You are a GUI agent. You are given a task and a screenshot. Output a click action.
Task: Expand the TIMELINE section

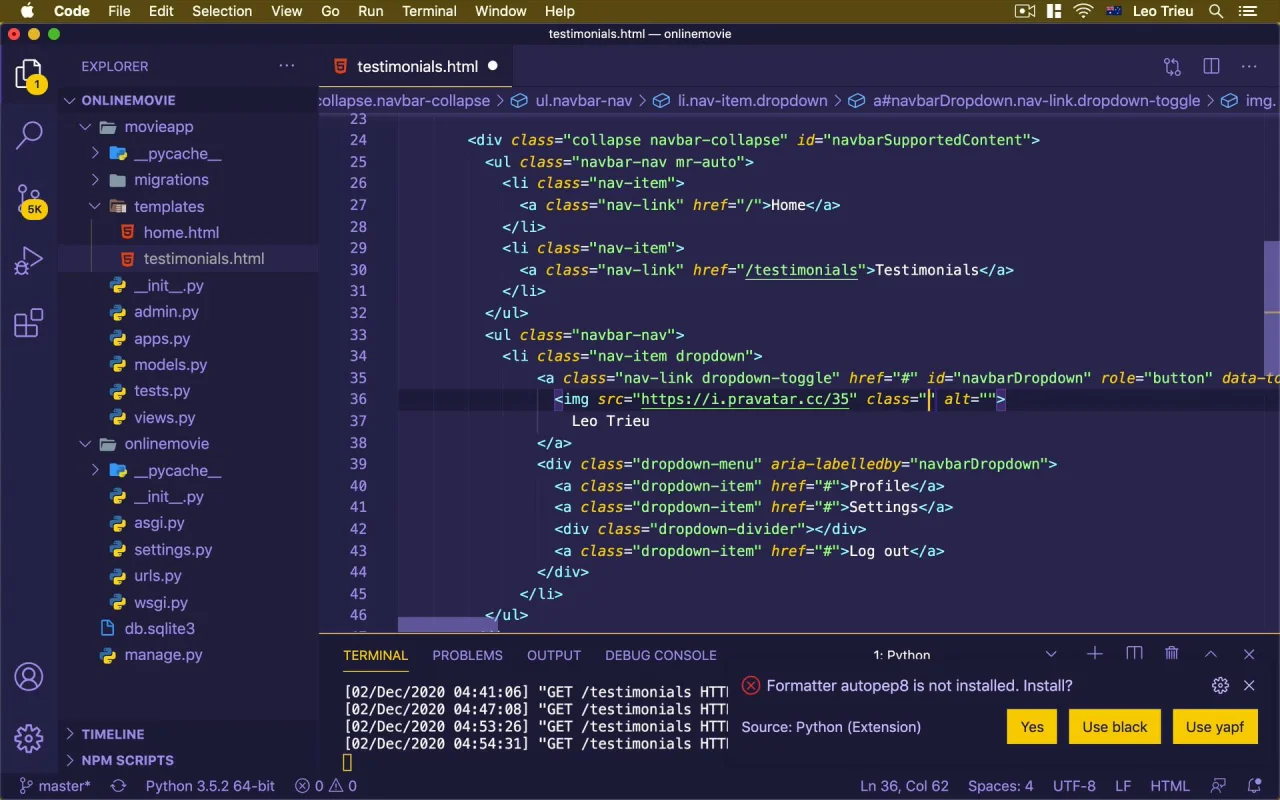pos(112,734)
